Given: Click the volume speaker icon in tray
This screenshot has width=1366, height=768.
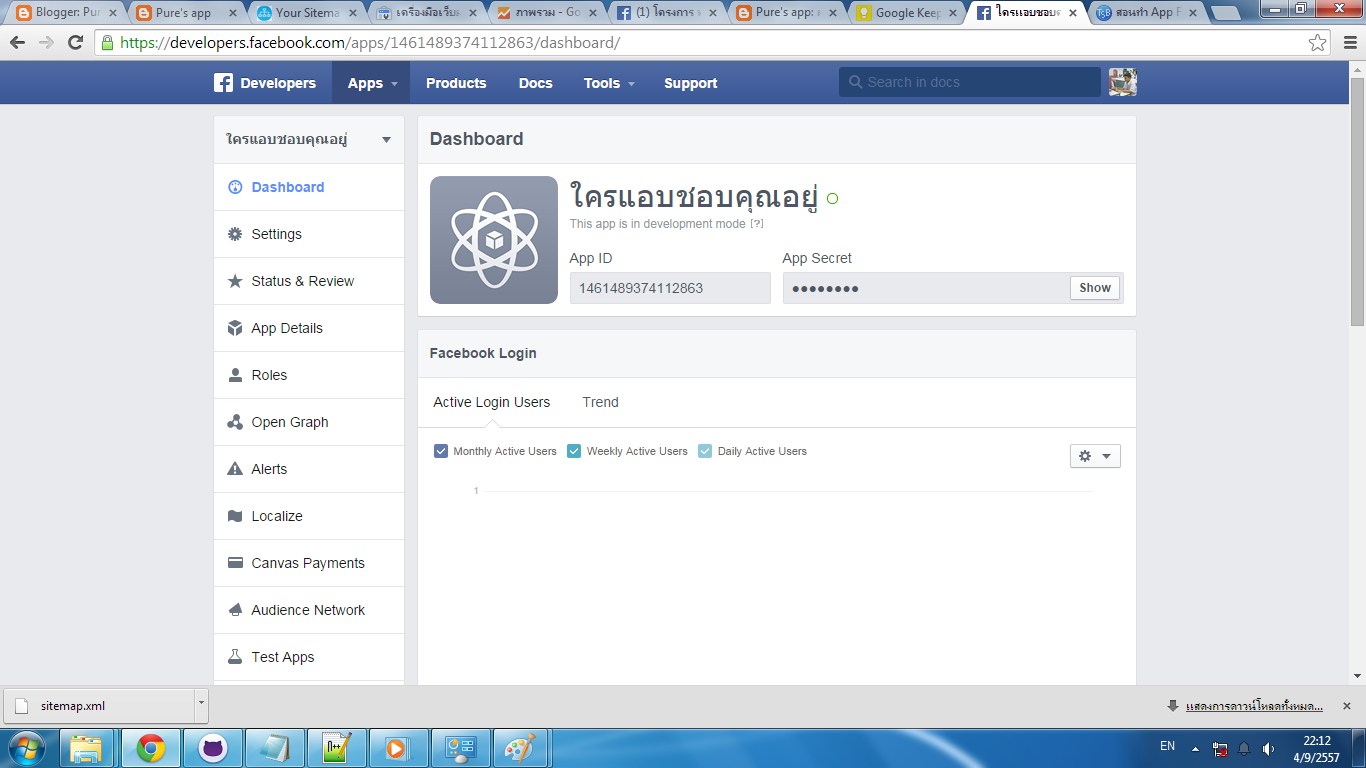Looking at the screenshot, I should point(1269,748).
